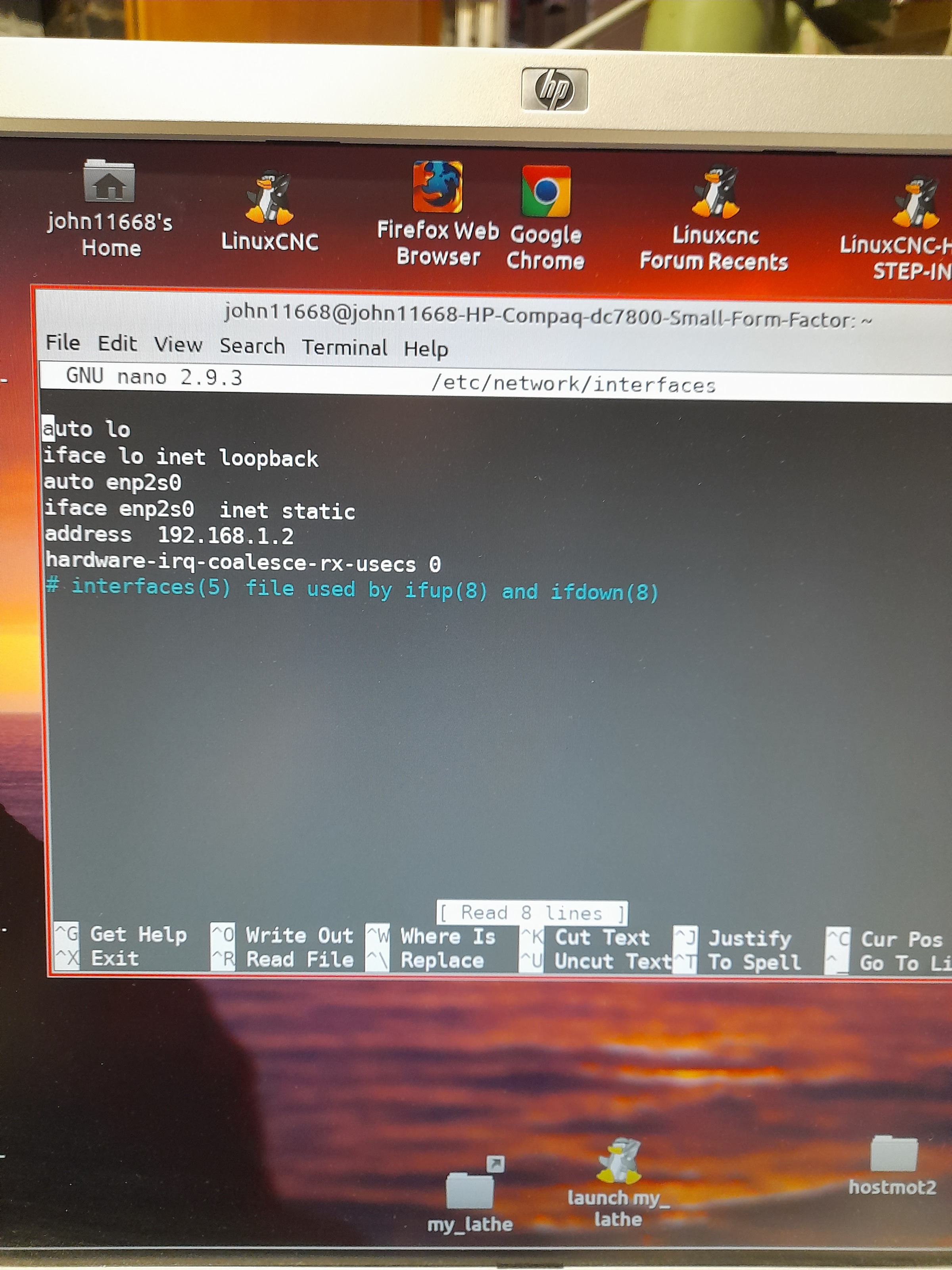Screen dimensions: 952x1270
Task: Click the 'Read 8 lines' status message
Action: (x=532, y=912)
